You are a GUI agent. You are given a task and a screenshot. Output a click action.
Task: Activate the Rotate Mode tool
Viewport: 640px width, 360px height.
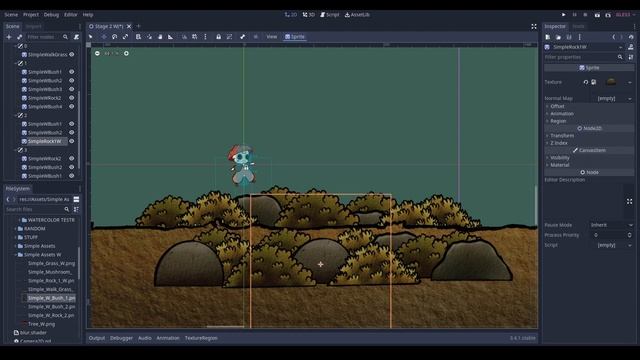click(114, 37)
